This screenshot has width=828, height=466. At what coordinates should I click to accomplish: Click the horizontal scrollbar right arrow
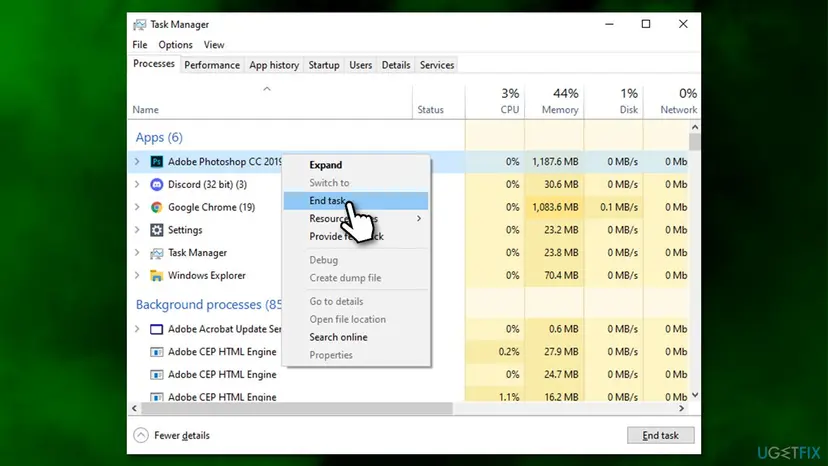point(682,408)
